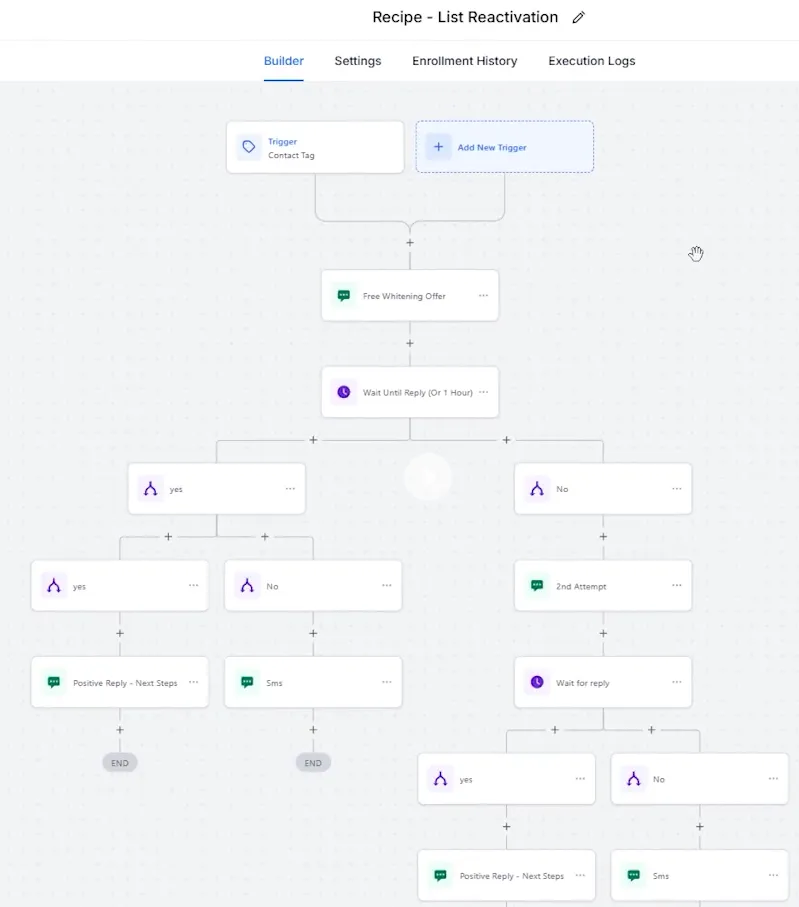
Task: Click the pencil icon to rename the recipe
Action: click(579, 17)
